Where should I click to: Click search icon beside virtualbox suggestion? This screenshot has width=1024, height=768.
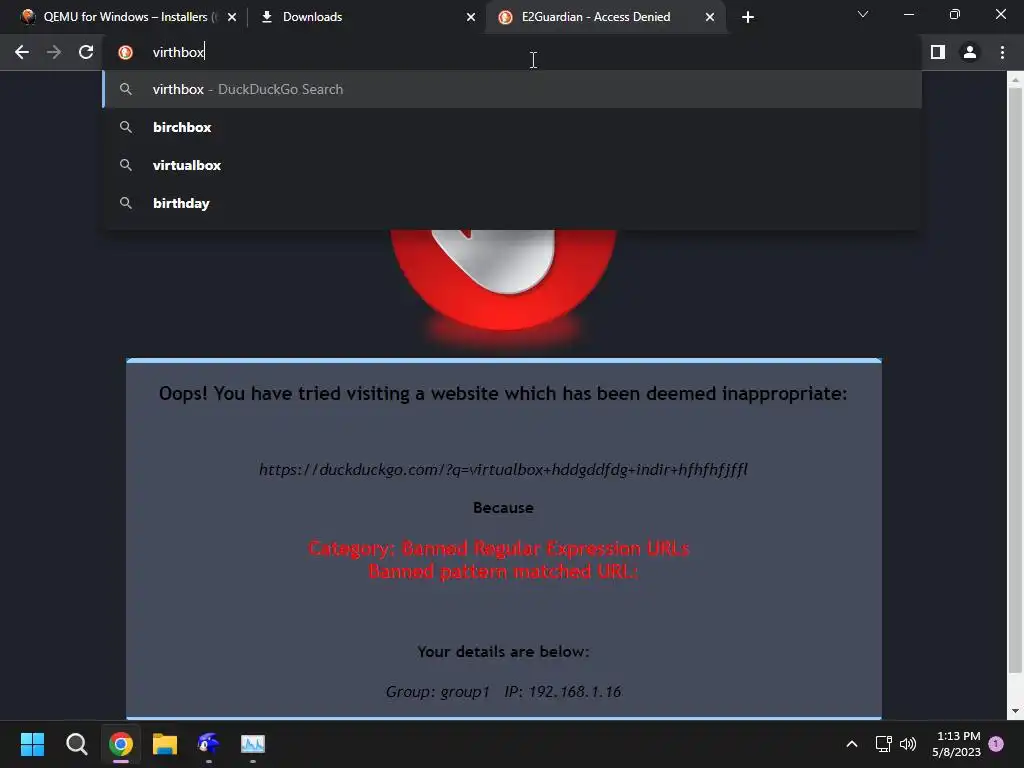coord(126,165)
